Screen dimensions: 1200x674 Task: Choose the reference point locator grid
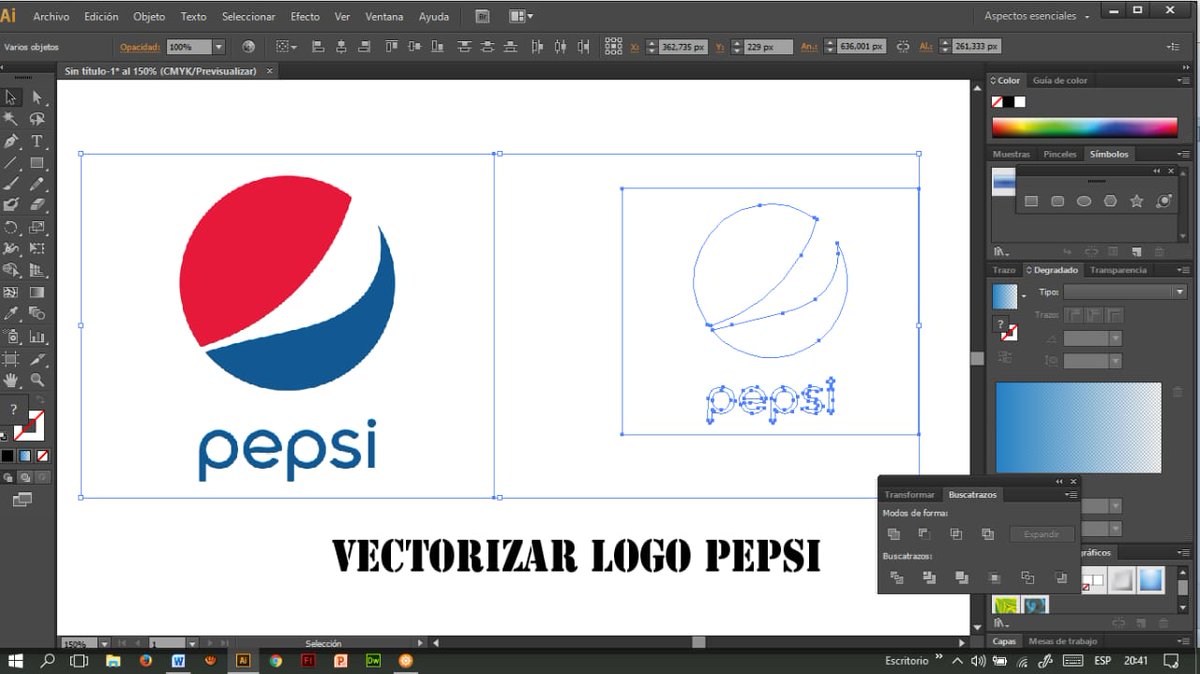(614, 47)
